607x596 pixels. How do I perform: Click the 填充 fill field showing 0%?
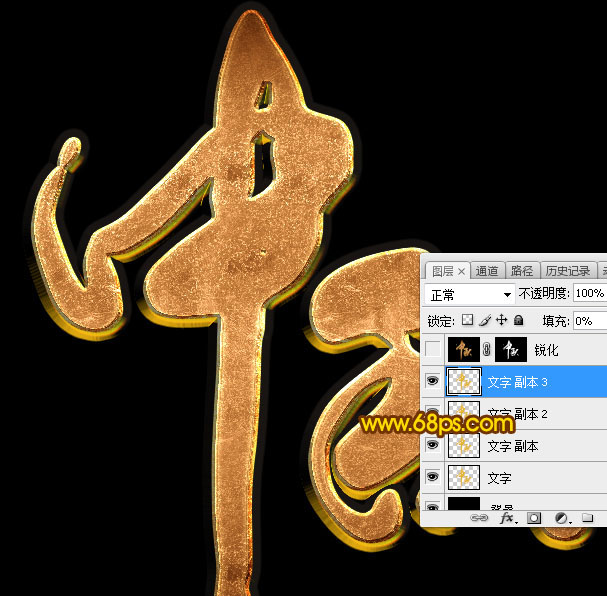[590, 321]
